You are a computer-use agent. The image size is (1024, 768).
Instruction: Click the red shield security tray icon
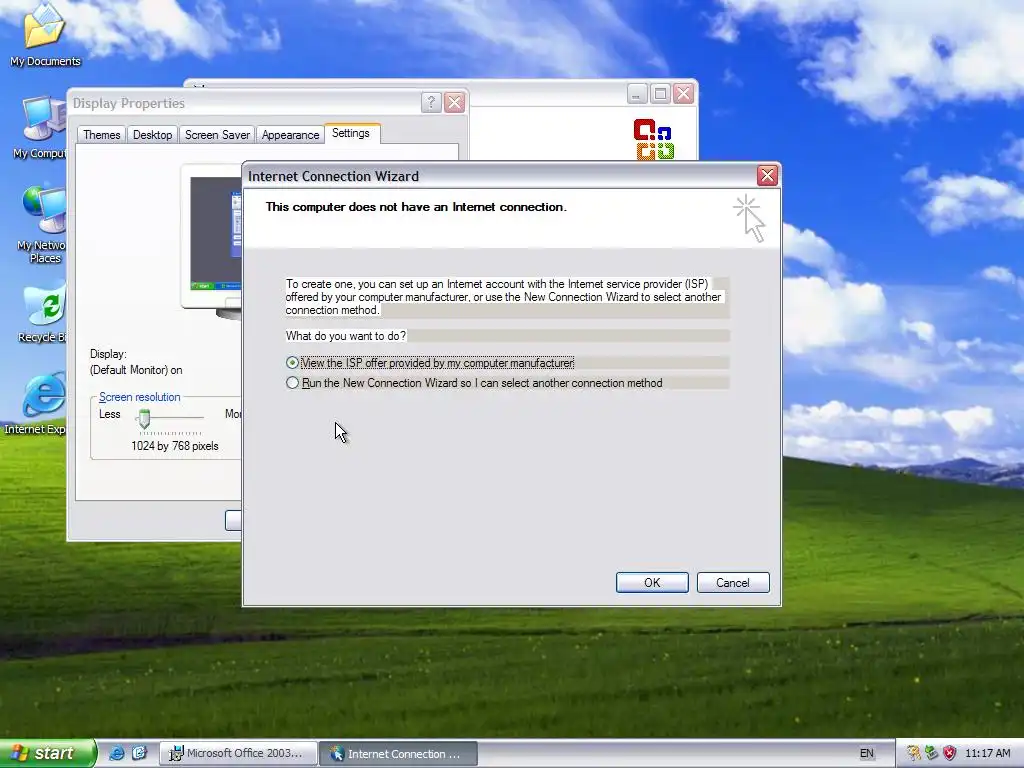click(x=950, y=753)
